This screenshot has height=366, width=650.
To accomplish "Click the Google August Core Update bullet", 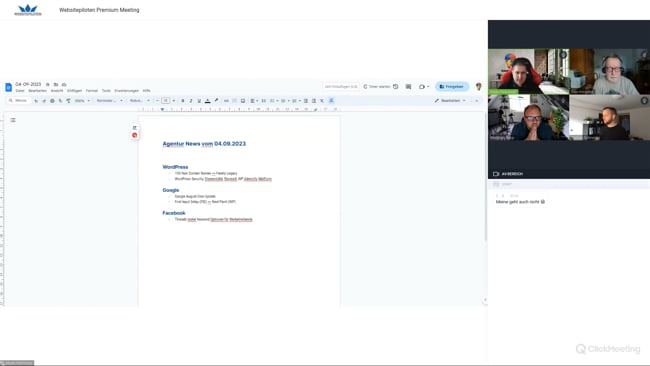I will click(195, 196).
